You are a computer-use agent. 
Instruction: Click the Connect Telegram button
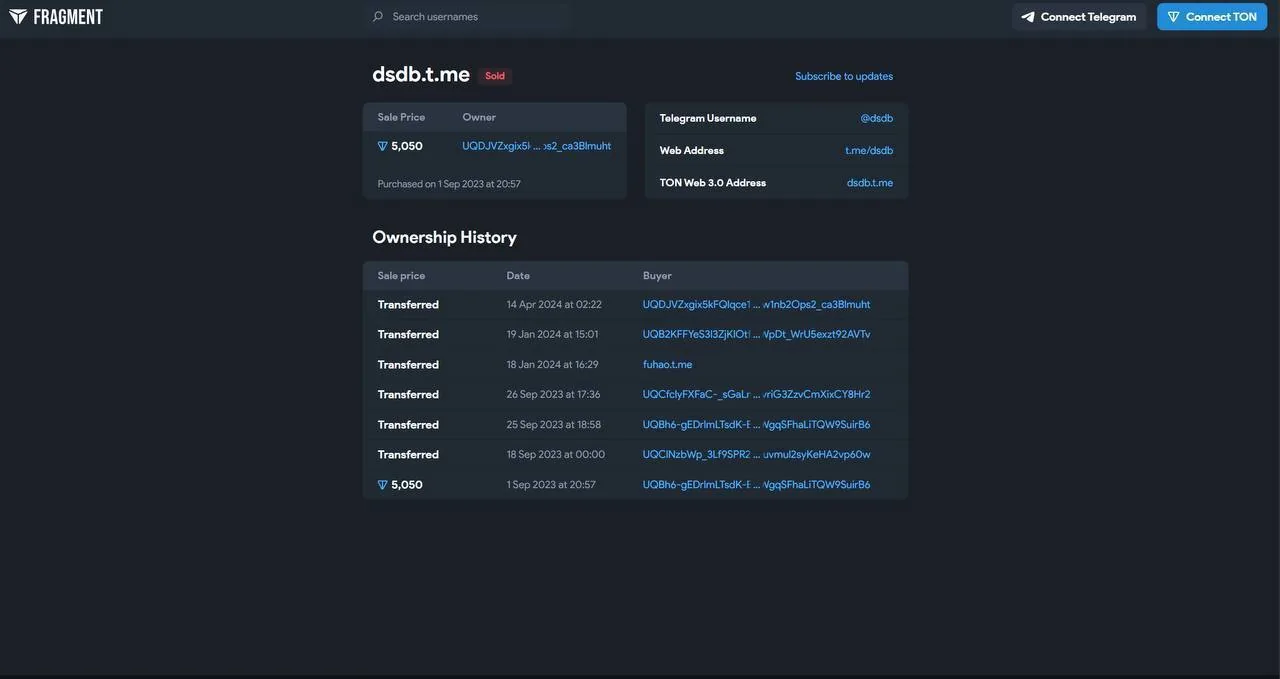pyautogui.click(x=1079, y=17)
